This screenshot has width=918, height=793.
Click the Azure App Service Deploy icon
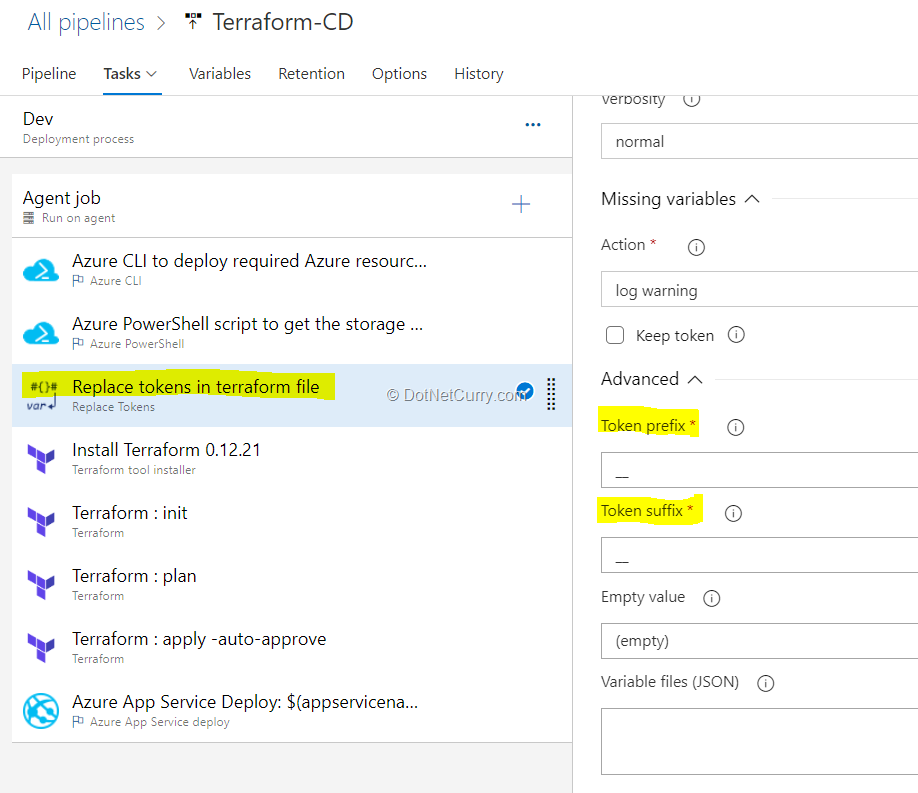point(41,710)
